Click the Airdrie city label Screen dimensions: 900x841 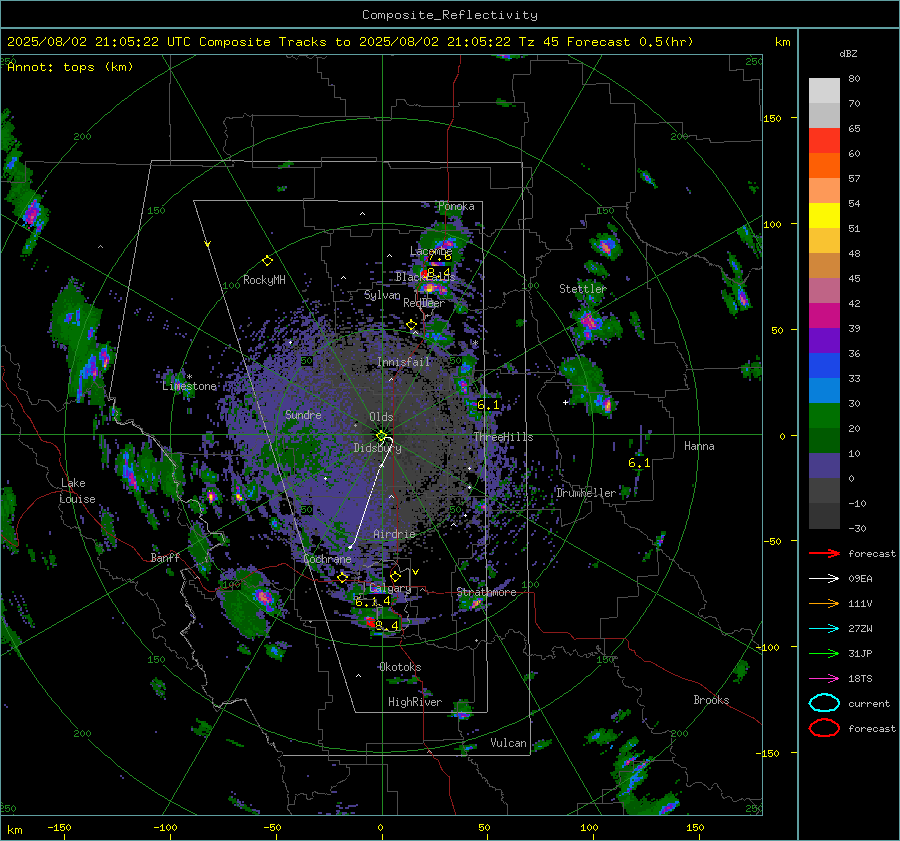click(x=394, y=534)
